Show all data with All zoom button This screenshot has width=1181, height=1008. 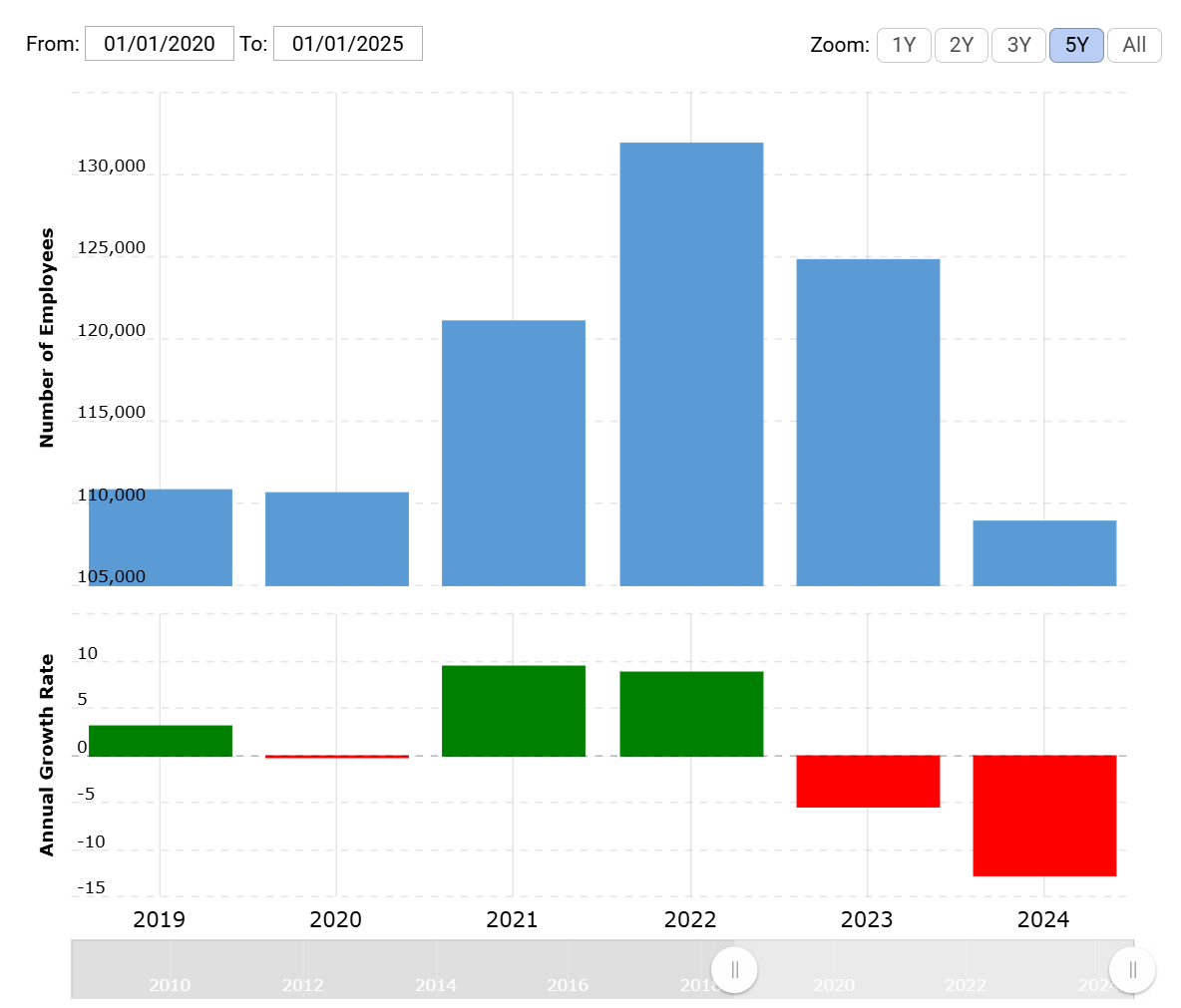tap(1134, 45)
